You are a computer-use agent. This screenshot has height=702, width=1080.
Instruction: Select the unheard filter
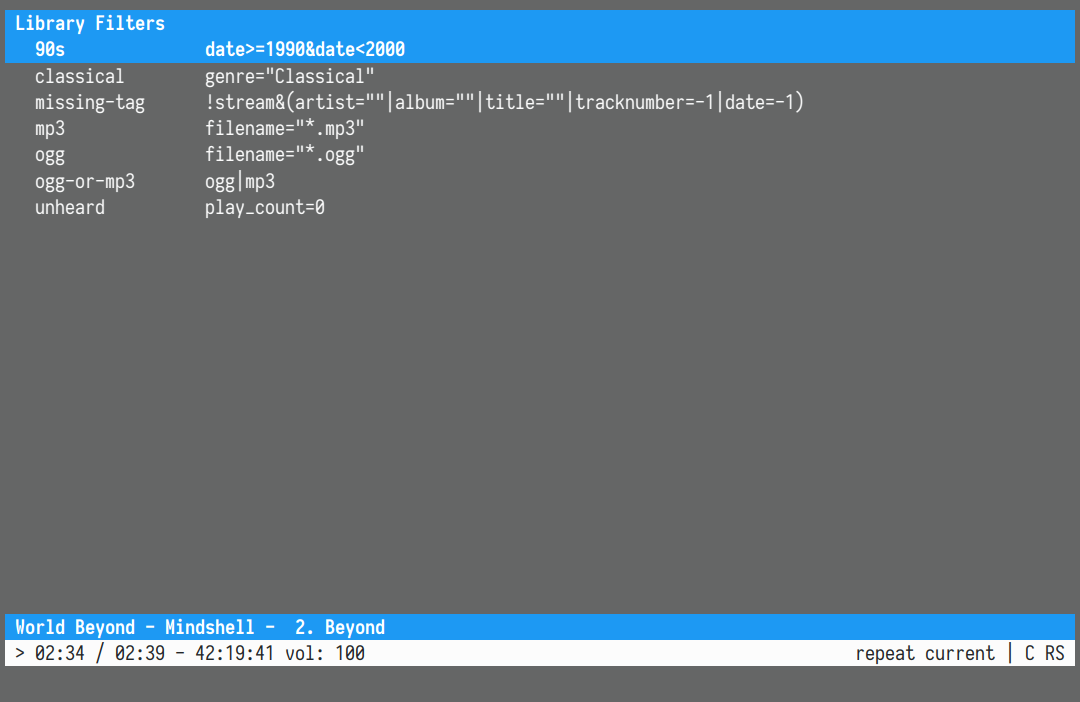pyautogui.click(x=69, y=208)
